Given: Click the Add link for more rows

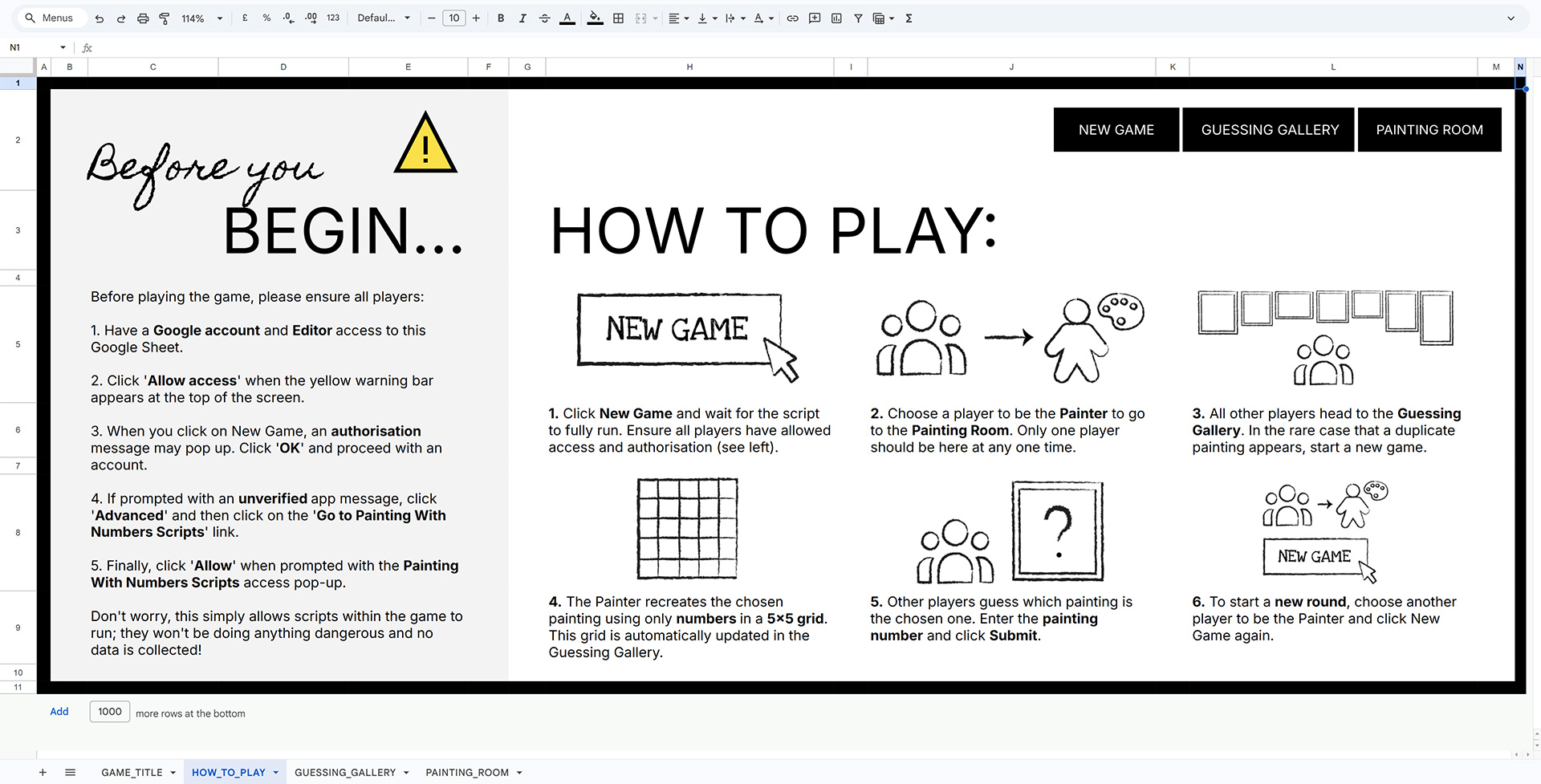Looking at the screenshot, I should tap(59, 712).
